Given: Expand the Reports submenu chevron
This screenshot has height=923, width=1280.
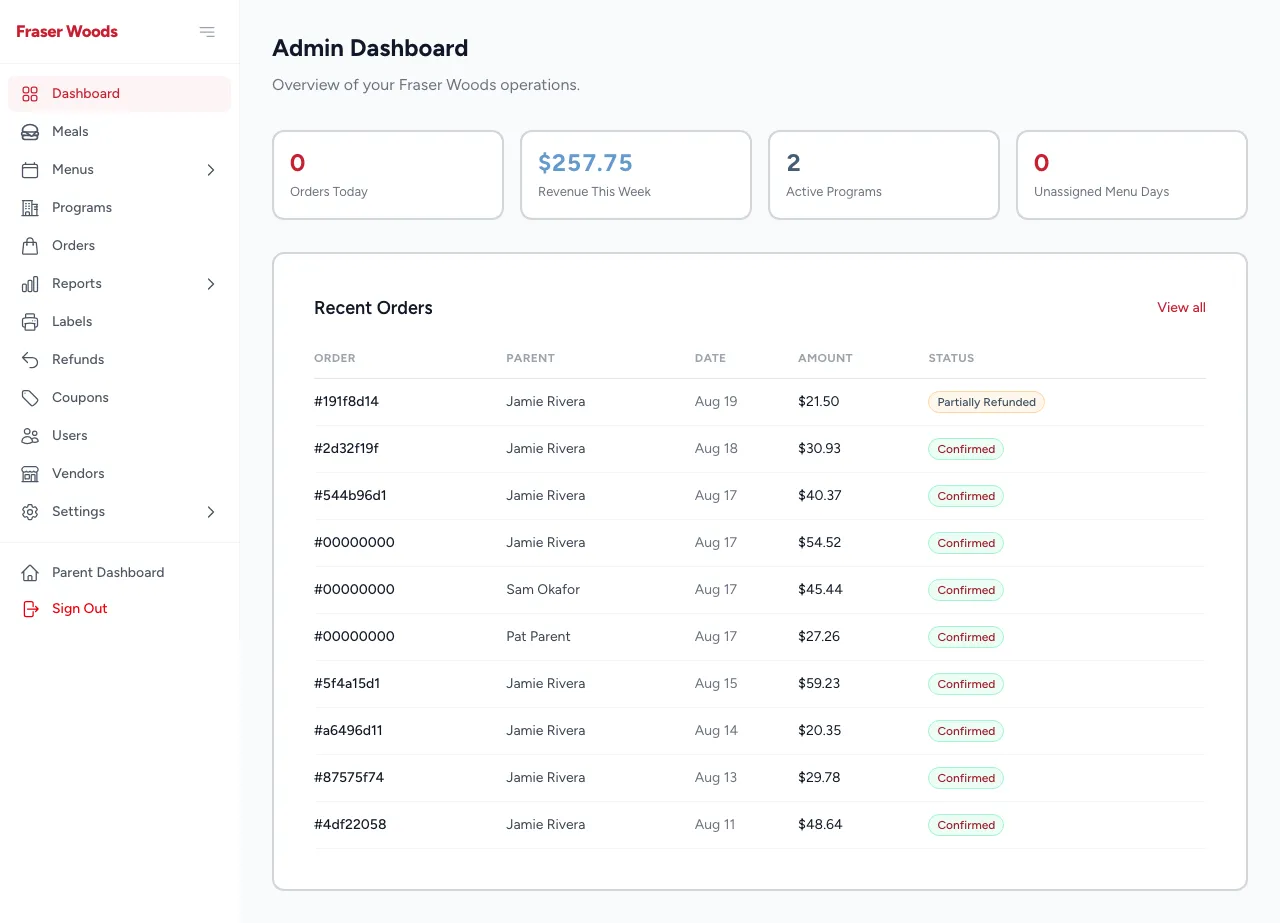Looking at the screenshot, I should [211, 284].
